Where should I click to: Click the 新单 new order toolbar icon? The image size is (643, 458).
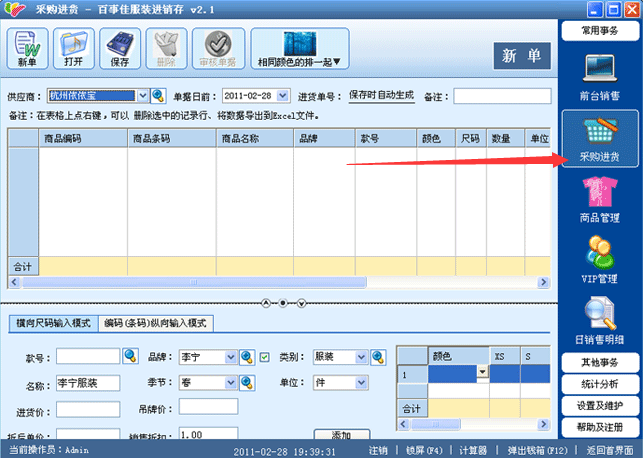tap(27, 48)
